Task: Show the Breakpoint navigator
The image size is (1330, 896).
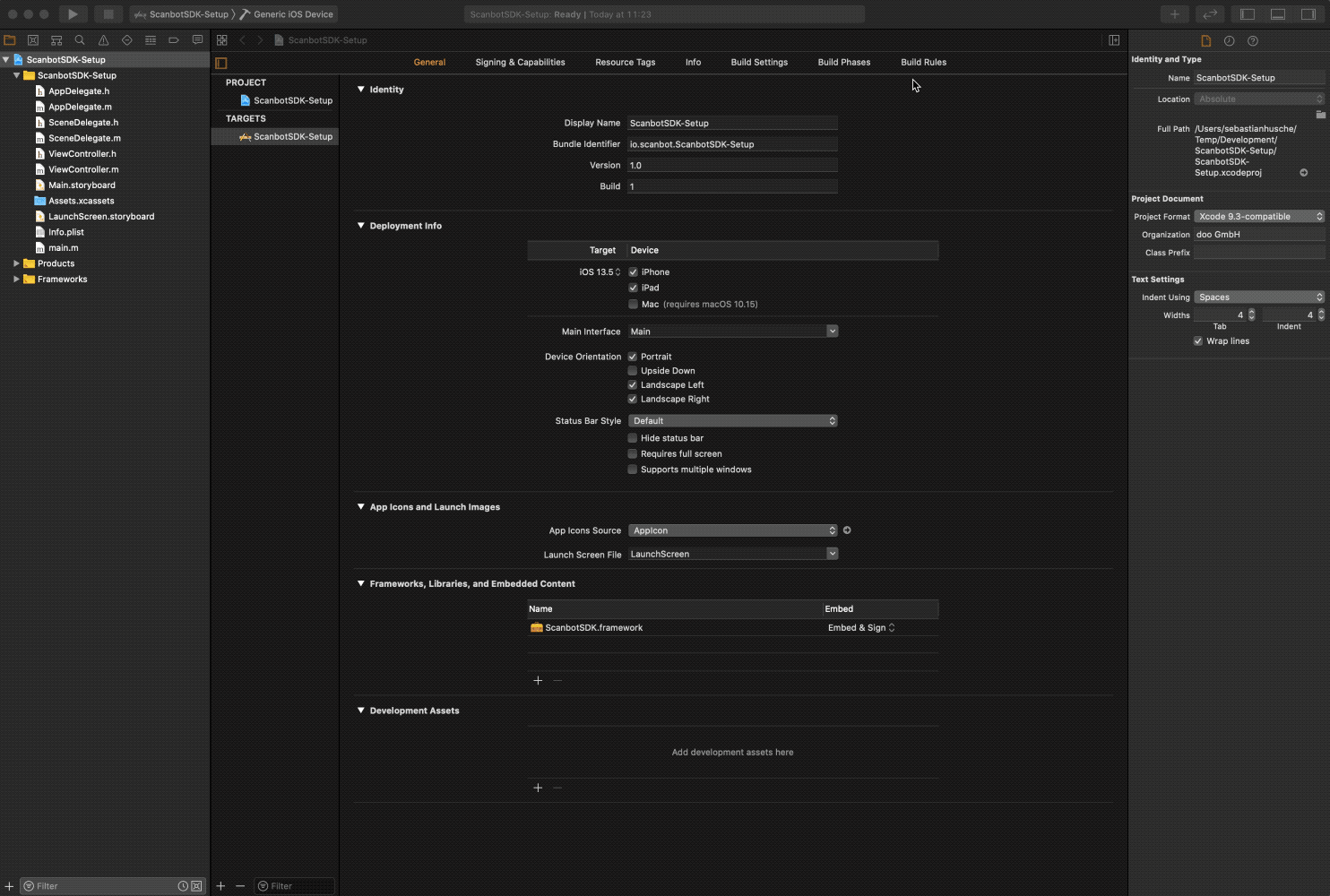Action: (x=173, y=39)
